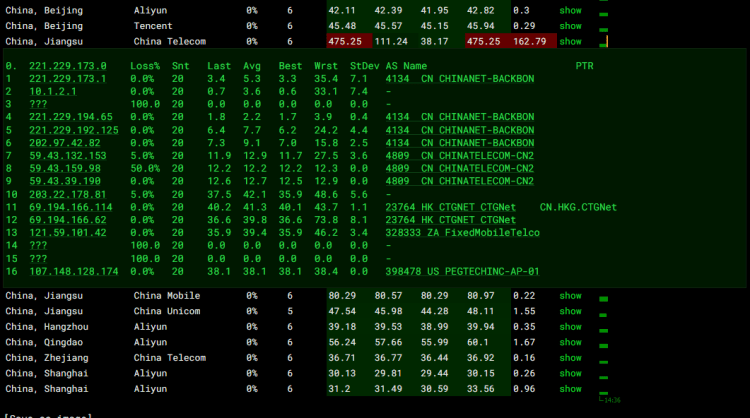Image resolution: width=750 pixels, height=418 pixels.
Task: Click show for Beijing Aliyun row
Action: [x=570, y=11]
